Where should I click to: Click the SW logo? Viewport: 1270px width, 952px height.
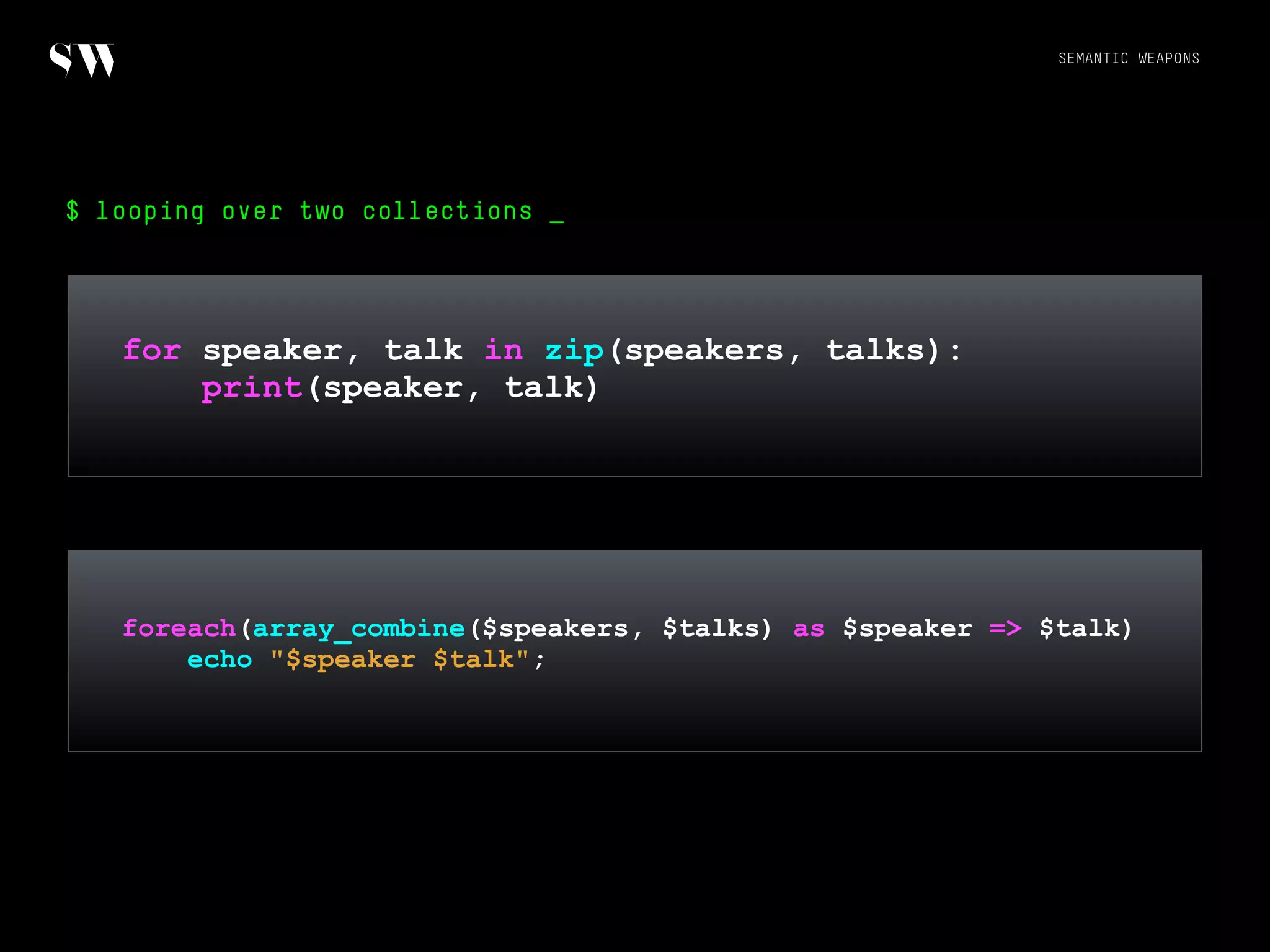pos(82,61)
